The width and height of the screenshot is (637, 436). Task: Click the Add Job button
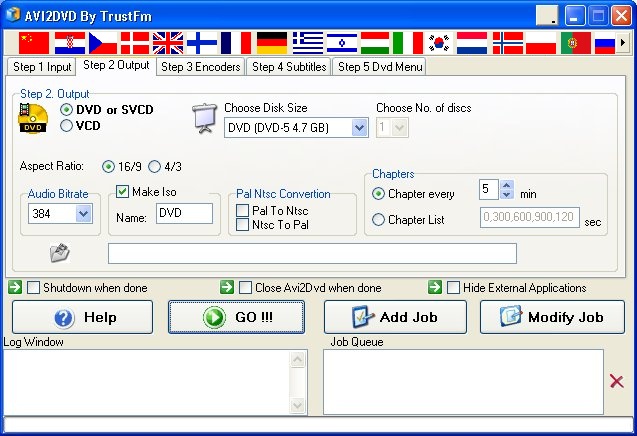click(395, 317)
